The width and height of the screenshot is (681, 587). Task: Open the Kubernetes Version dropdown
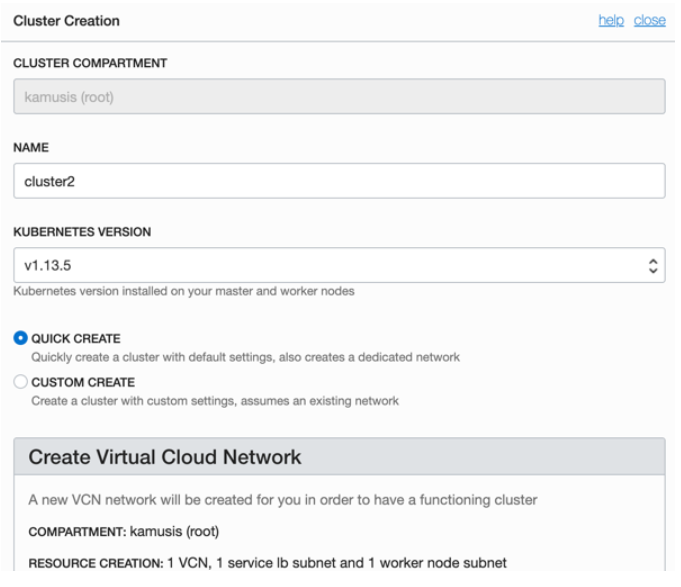click(330, 266)
